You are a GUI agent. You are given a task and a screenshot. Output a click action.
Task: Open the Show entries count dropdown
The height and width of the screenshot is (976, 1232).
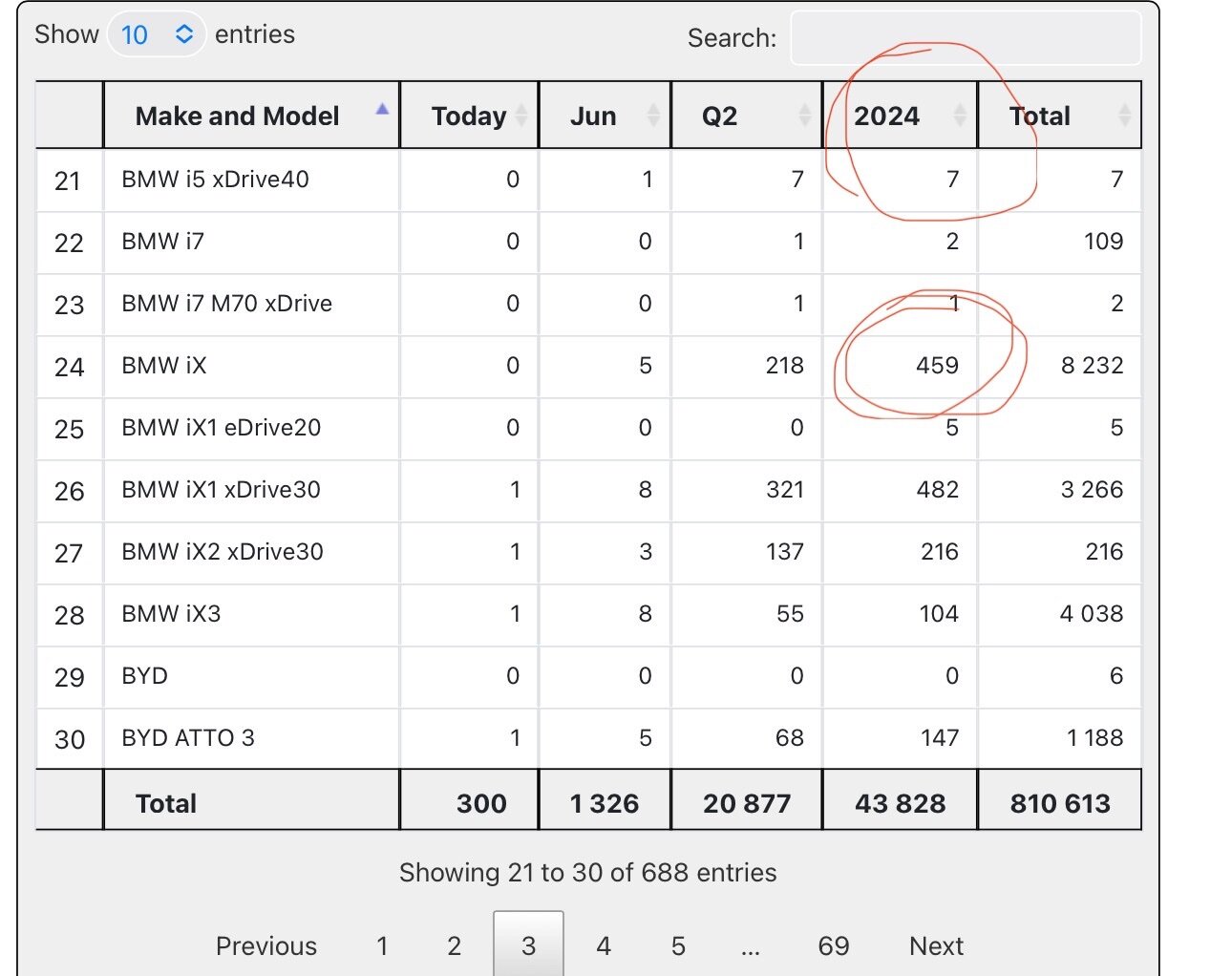click(157, 34)
